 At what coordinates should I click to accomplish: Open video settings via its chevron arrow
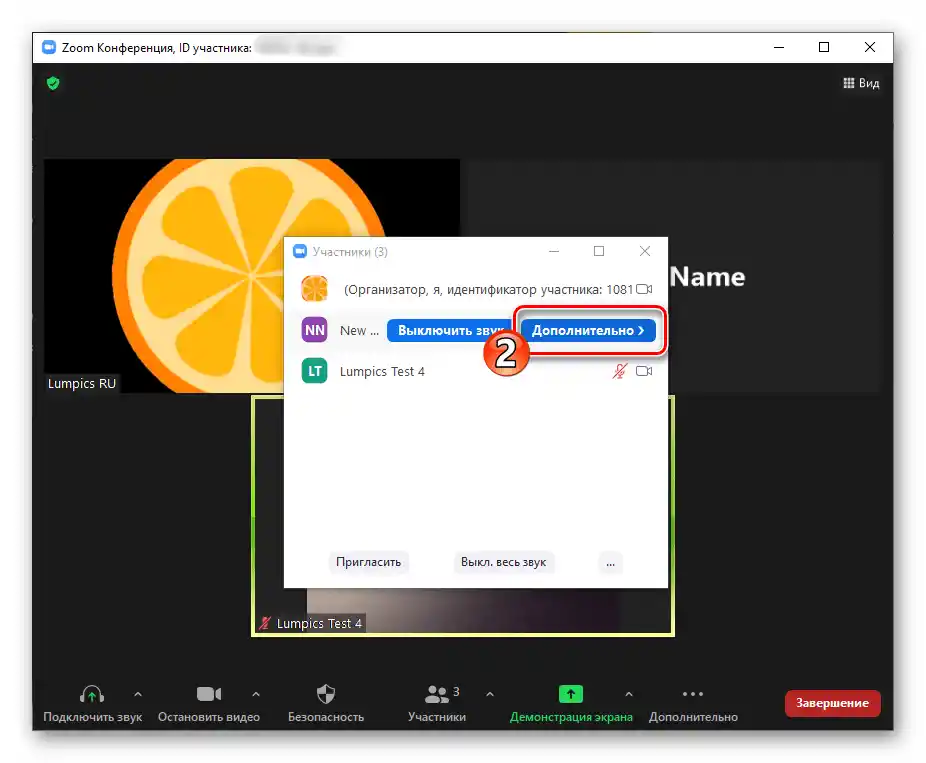click(256, 692)
